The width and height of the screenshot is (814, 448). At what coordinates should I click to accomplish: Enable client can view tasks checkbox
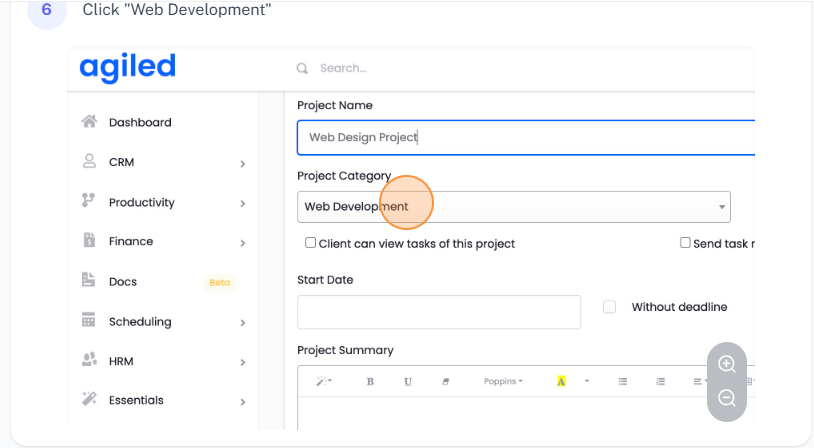pos(311,243)
